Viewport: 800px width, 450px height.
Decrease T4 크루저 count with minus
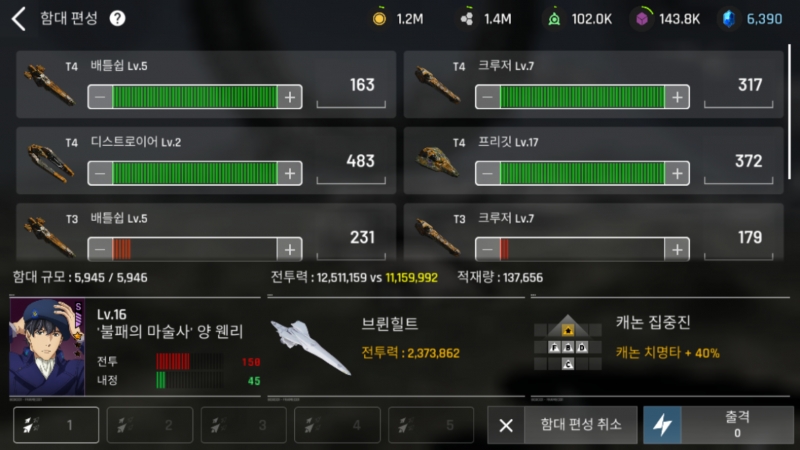click(488, 97)
